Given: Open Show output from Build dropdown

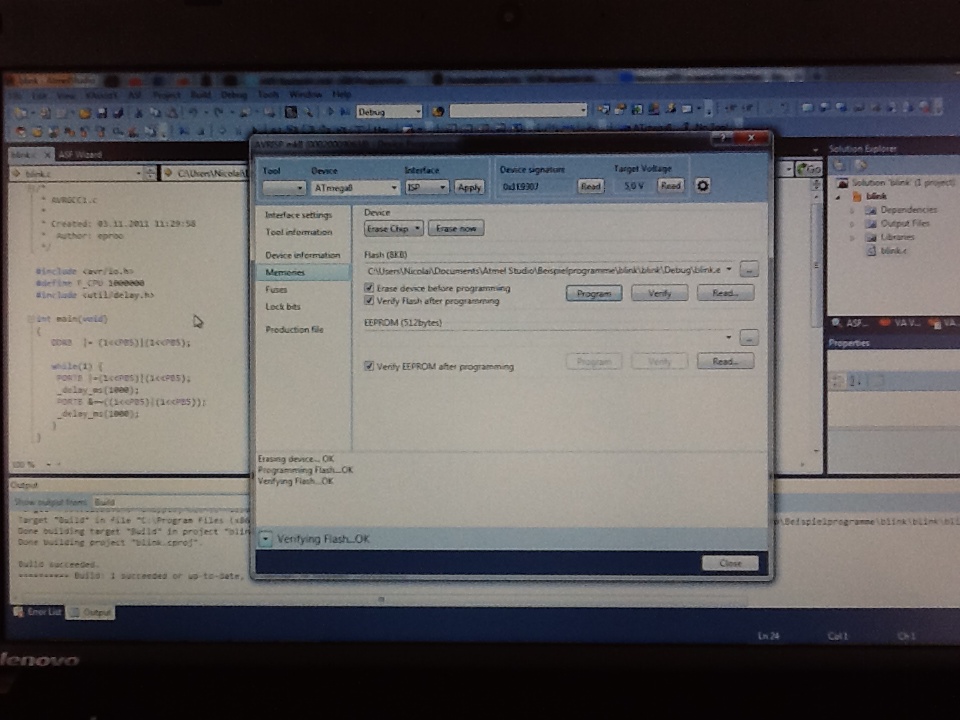Looking at the screenshot, I should click(x=171, y=502).
